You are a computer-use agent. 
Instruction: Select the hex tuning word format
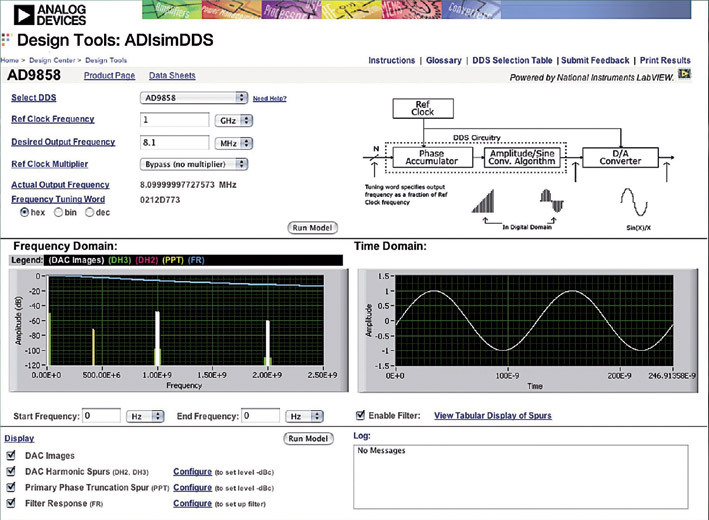(24, 212)
